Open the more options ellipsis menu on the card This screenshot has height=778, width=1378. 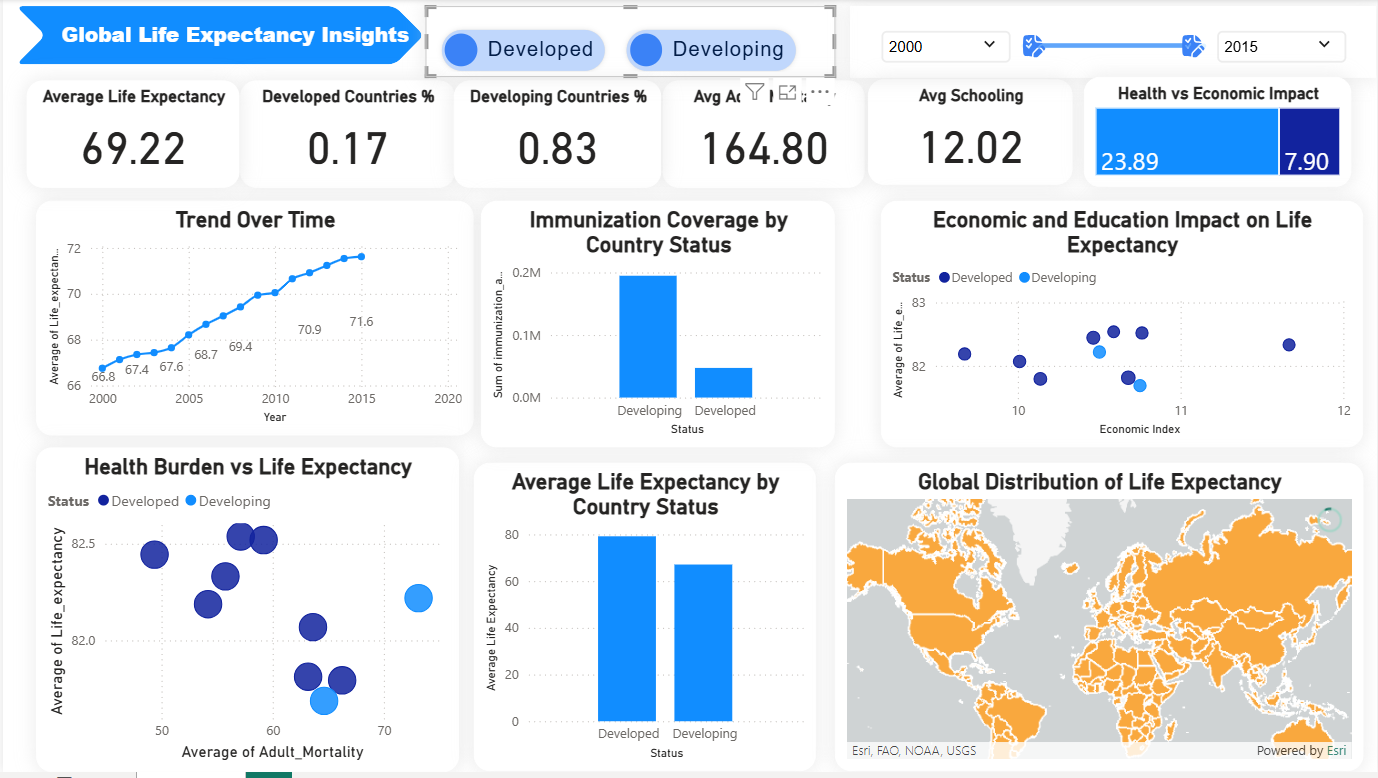coord(820,92)
